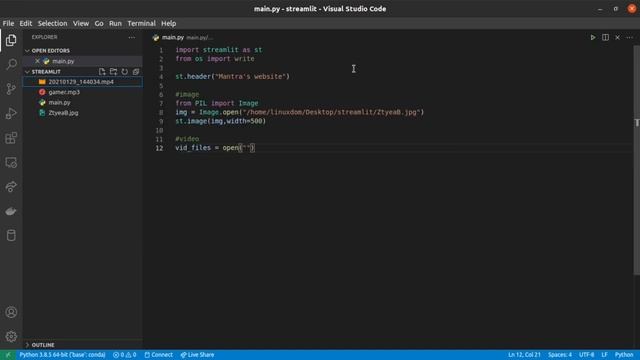
Task: Refresh the Explorer file tree
Action: point(124,72)
